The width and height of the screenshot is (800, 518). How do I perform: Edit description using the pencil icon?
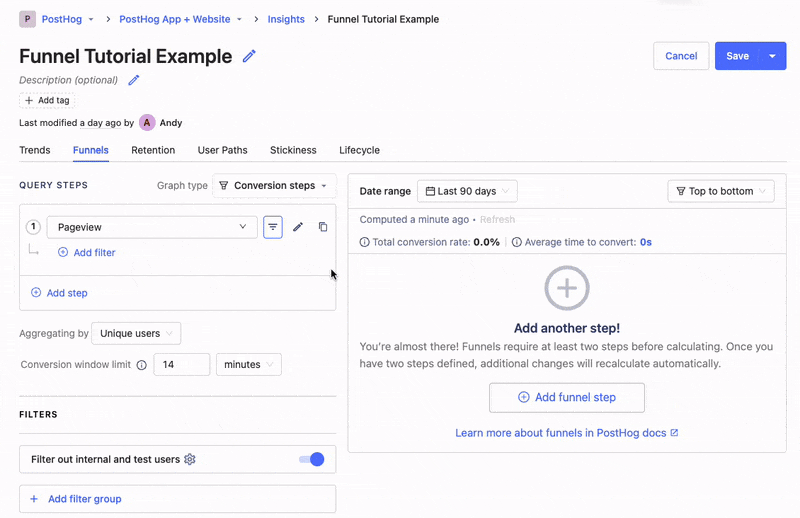(x=134, y=80)
